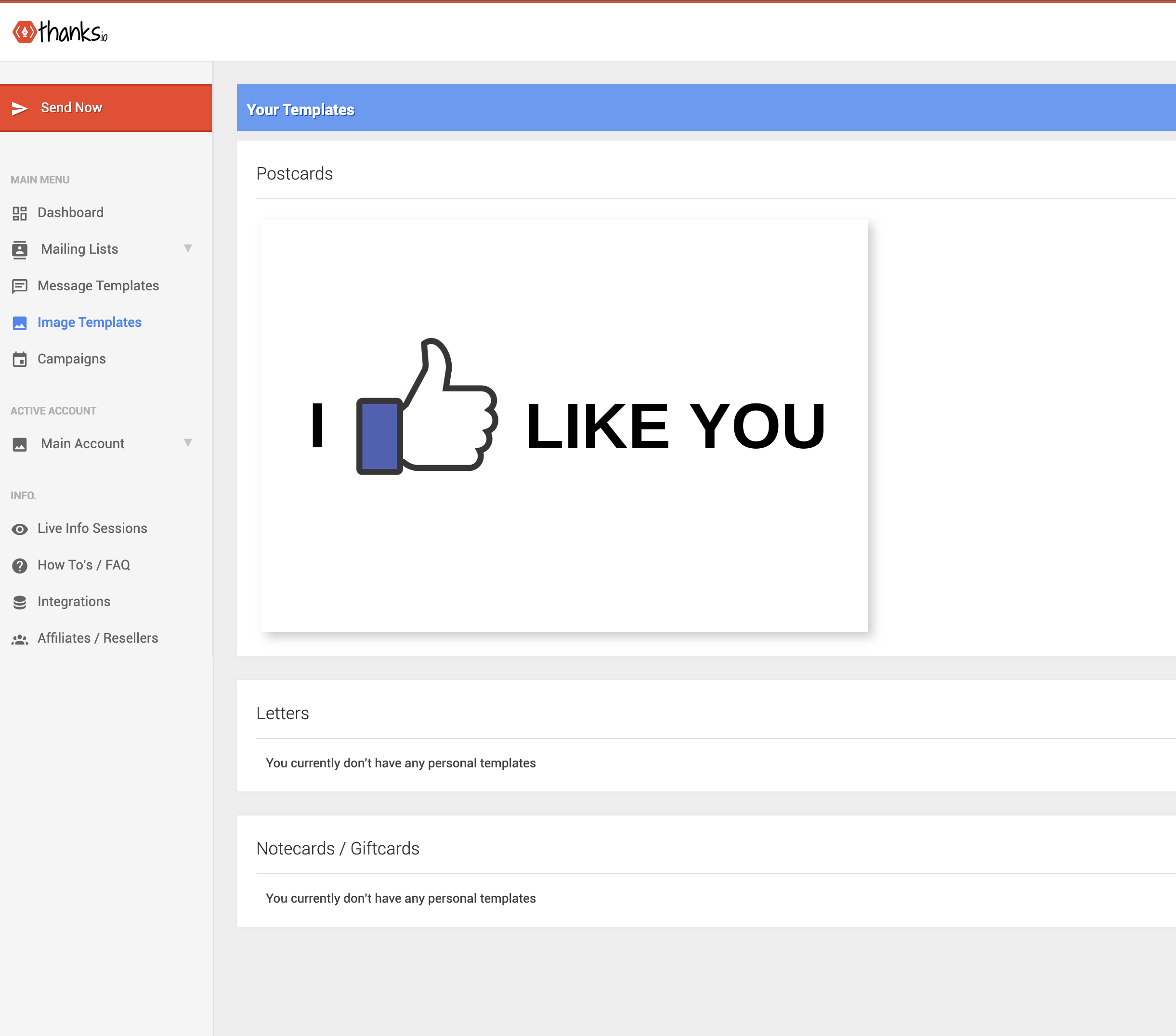Select the I LIKE YOU postcard template
The height and width of the screenshot is (1036, 1176).
coord(564,426)
